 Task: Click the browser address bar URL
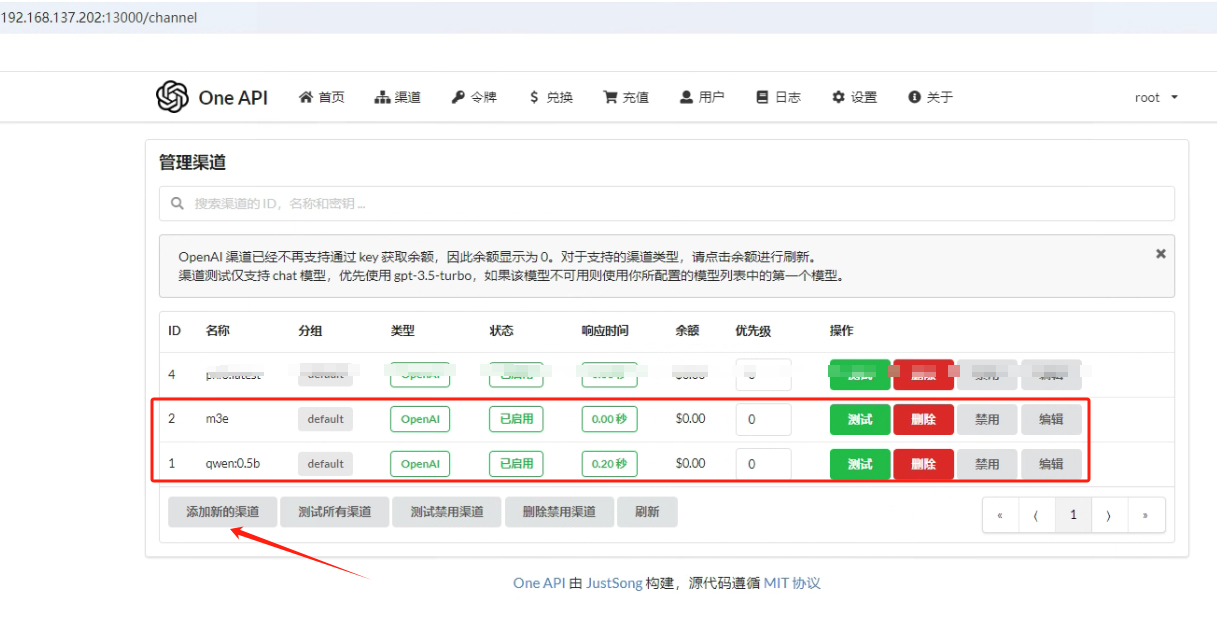tap(99, 18)
